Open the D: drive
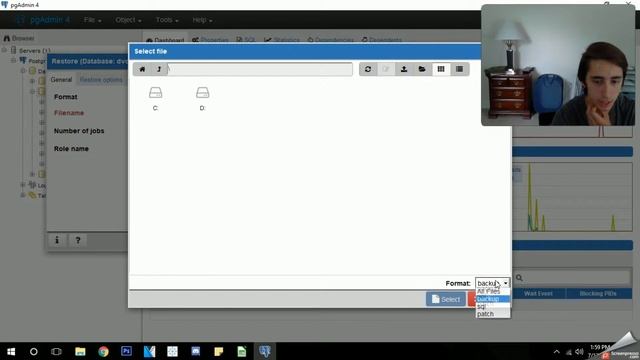Image resolution: width=640 pixels, height=360 pixels. point(202,98)
